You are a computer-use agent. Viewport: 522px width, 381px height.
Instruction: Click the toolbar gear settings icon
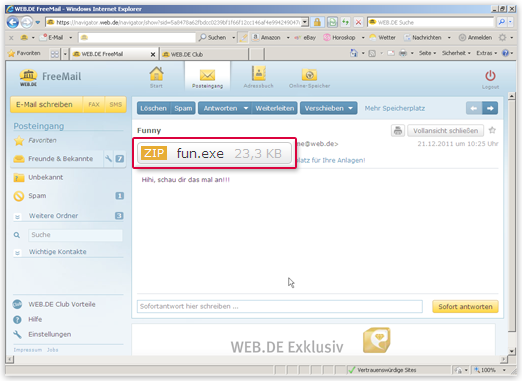pyautogui.click(x=502, y=38)
